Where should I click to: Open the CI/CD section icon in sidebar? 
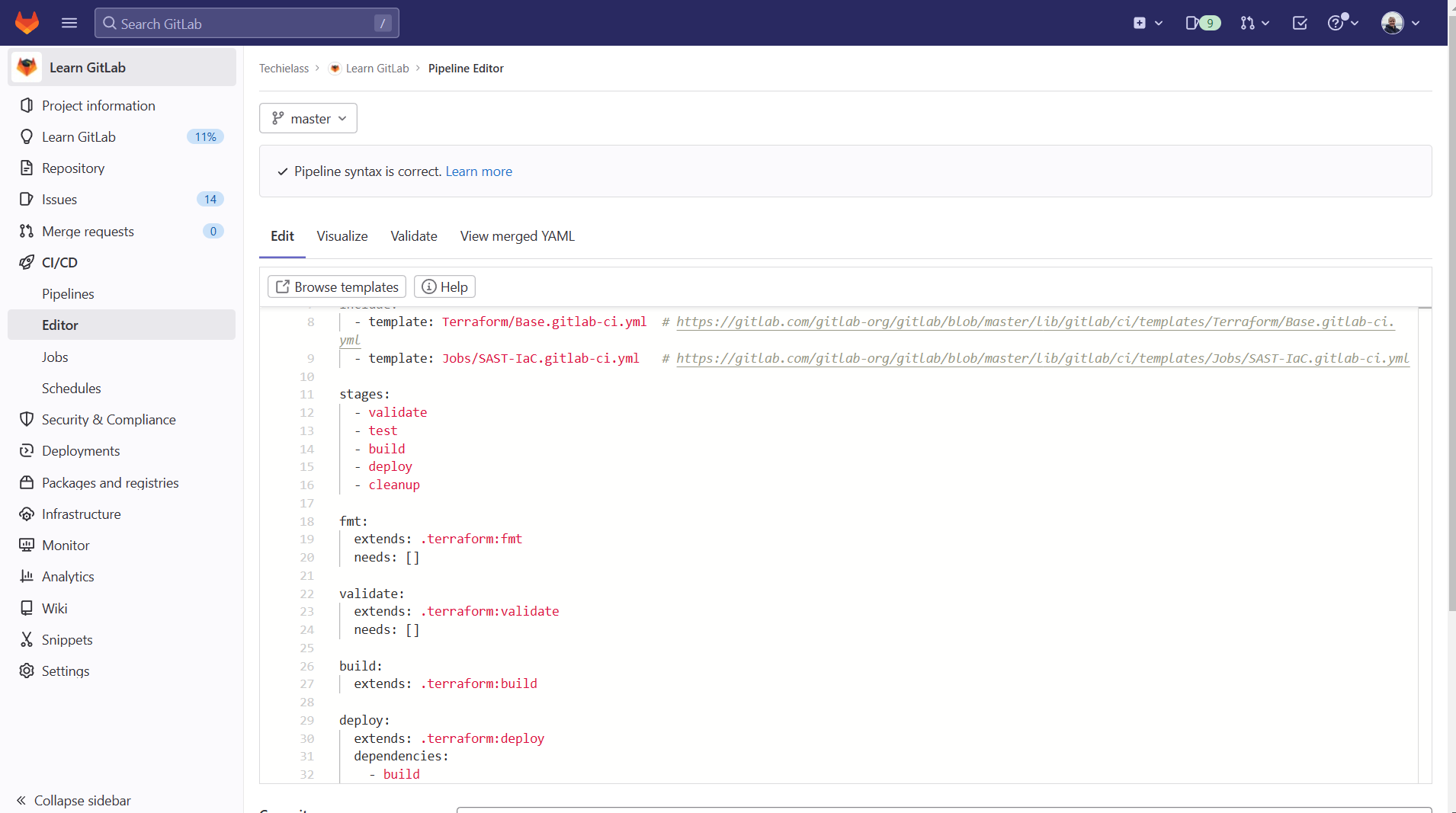click(27, 262)
